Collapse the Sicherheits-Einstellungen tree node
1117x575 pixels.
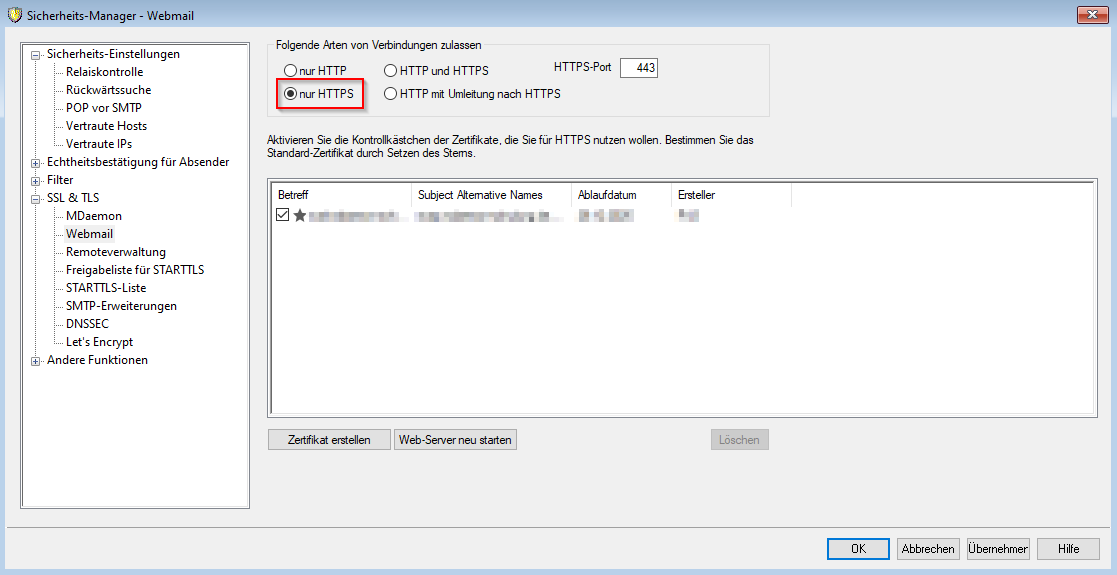(37, 55)
